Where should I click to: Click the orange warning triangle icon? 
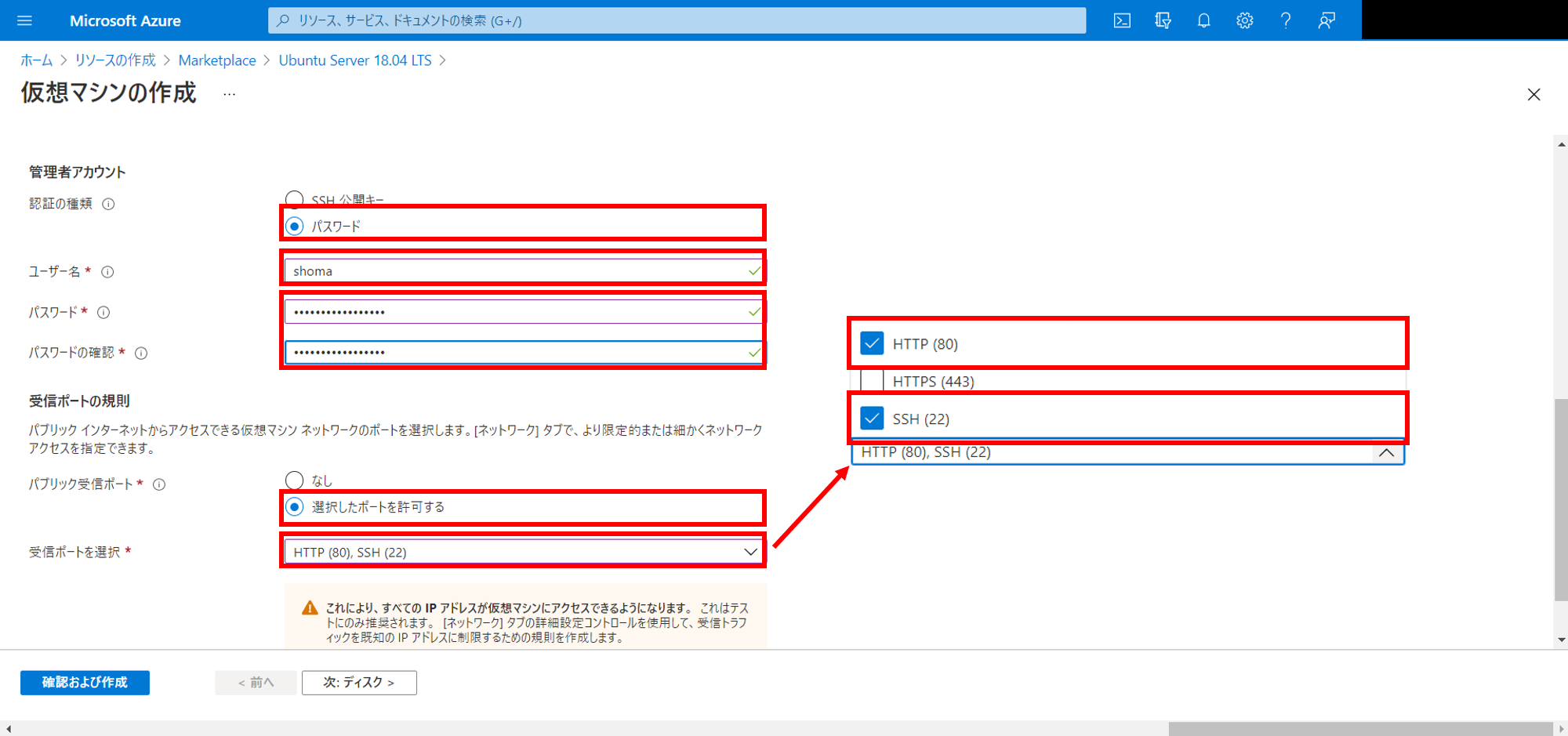[x=310, y=608]
